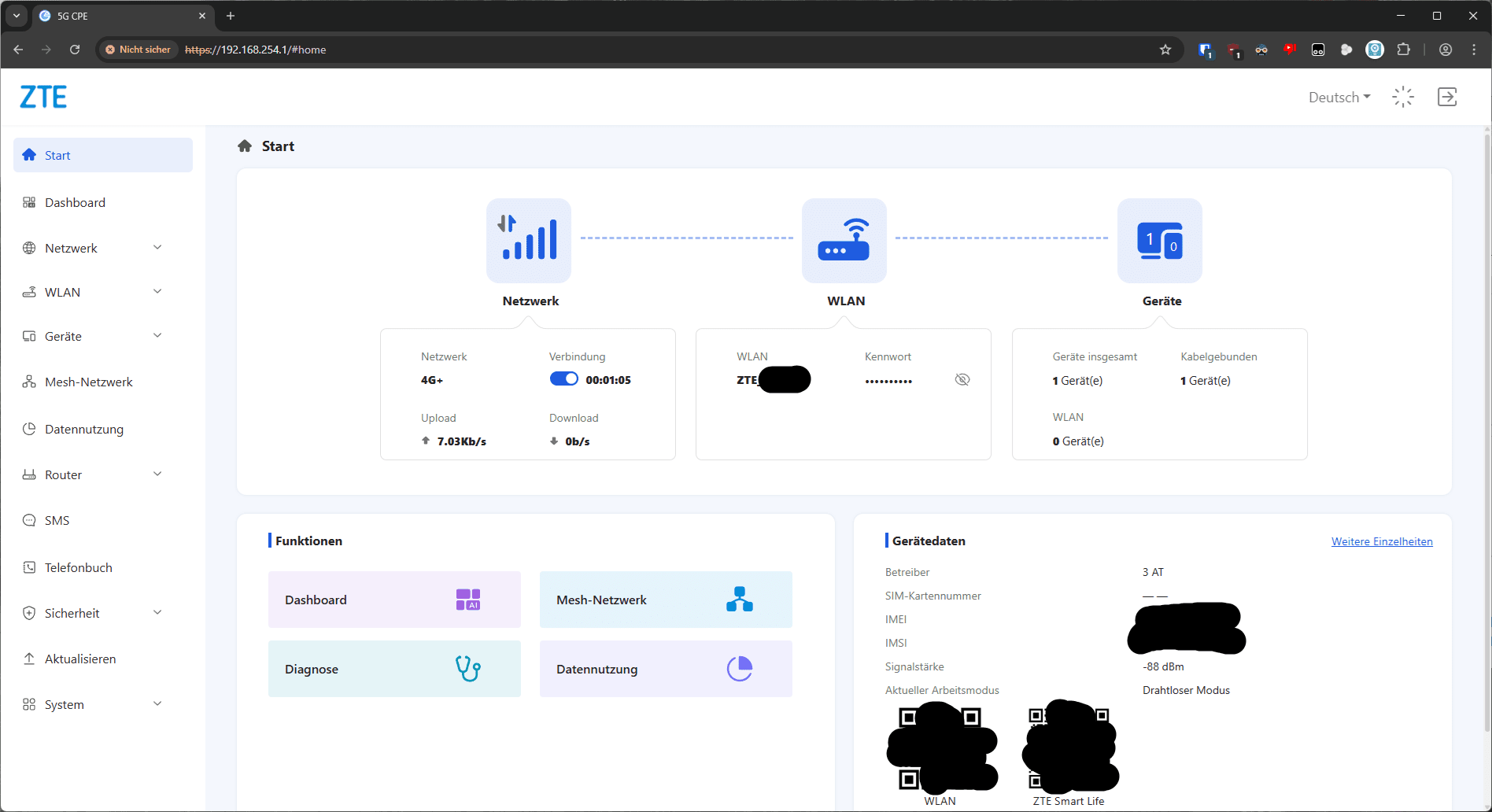
Task: Open Telefonbuch in the sidebar
Action: (103, 567)
